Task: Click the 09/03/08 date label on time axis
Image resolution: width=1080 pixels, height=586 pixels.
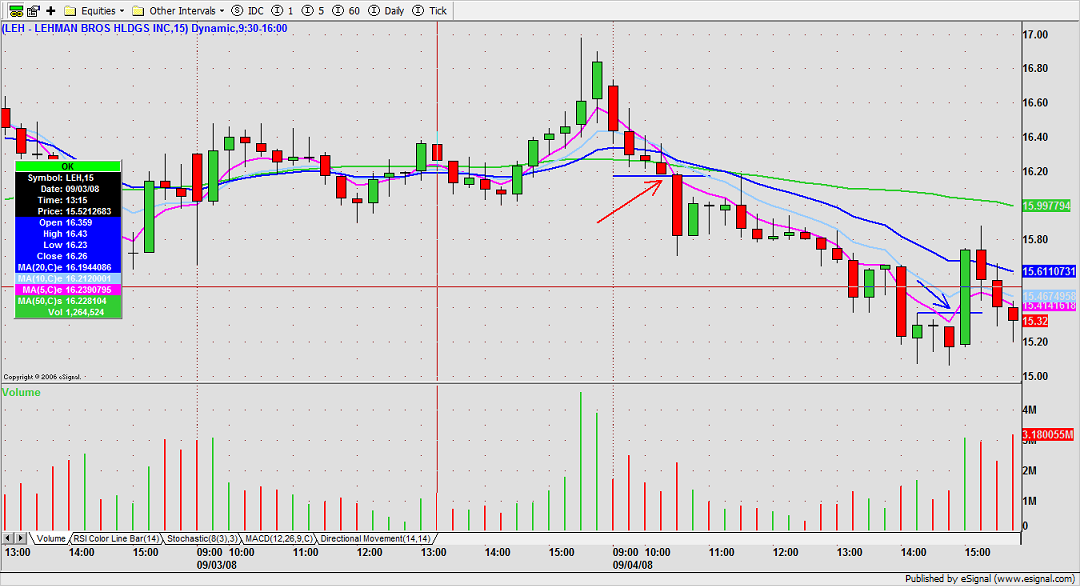Action: [216, 565]
